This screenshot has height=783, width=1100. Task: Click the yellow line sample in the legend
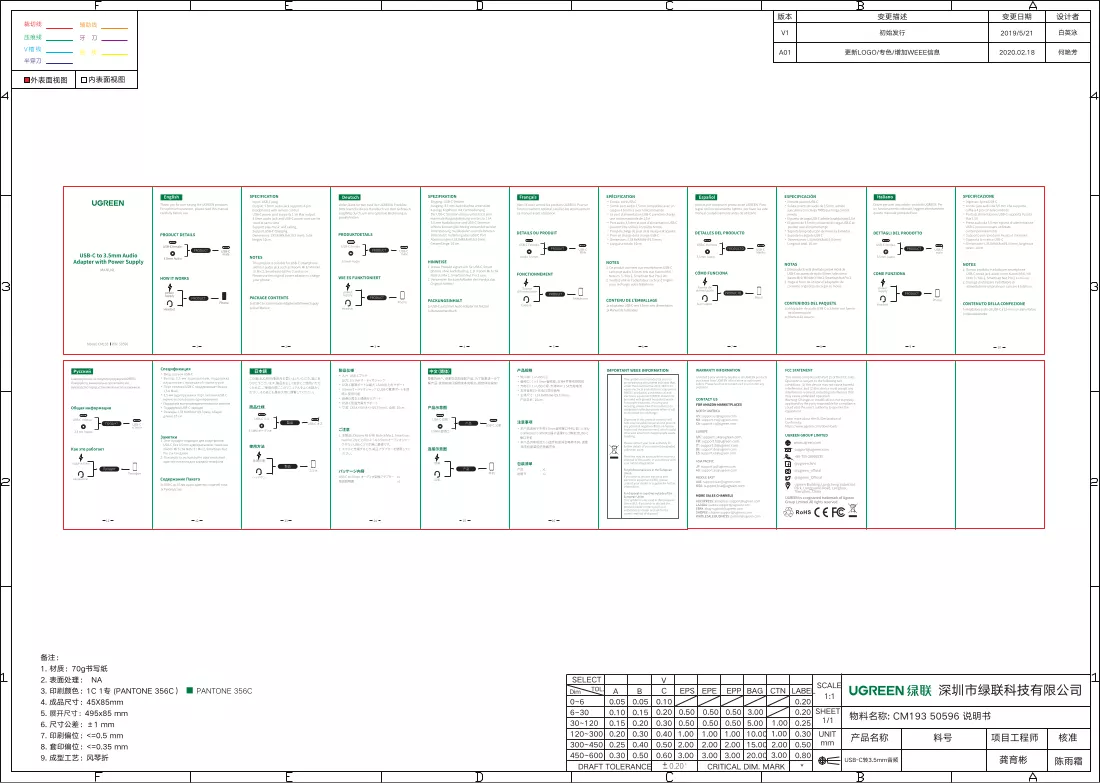coord(114,54)
